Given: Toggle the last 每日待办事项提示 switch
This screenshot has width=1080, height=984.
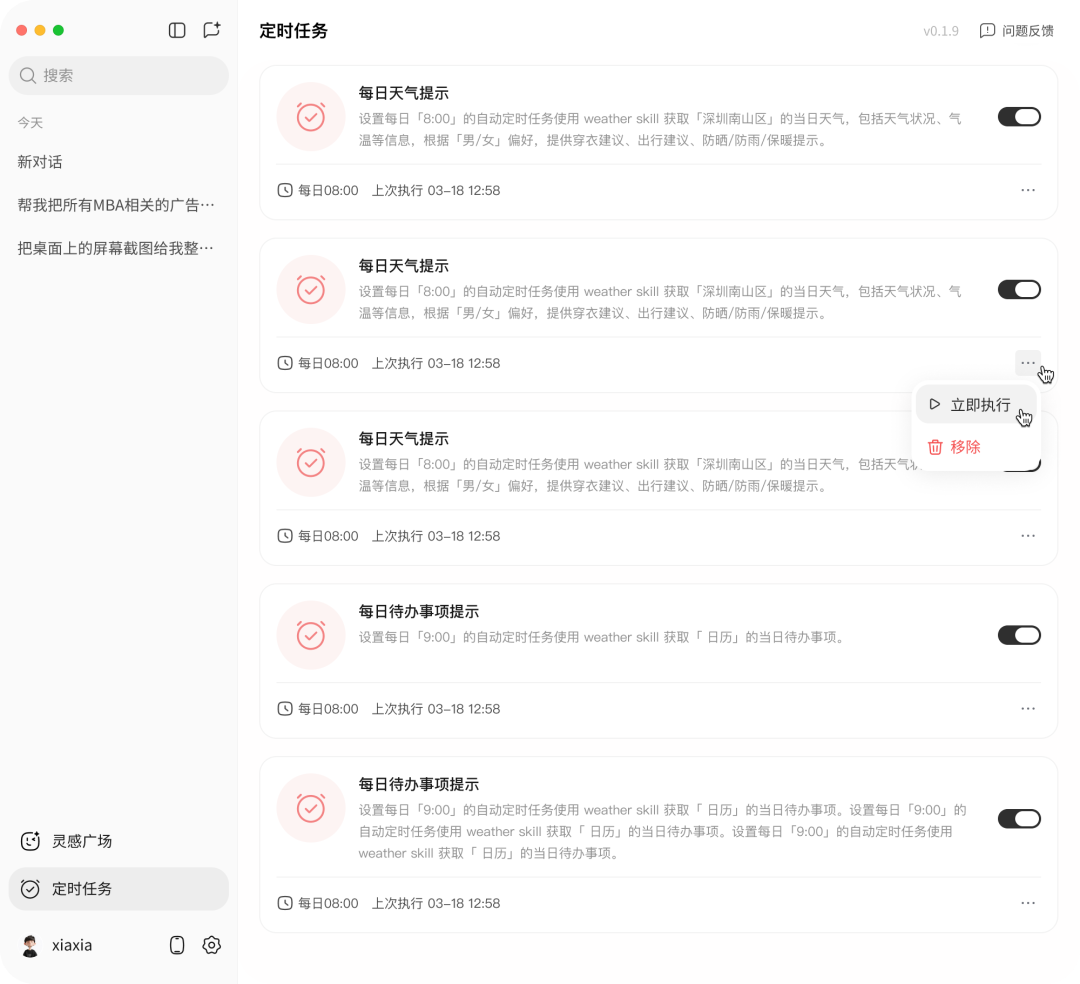Looking at the screenshot, I should click(x=1019, y=819).
